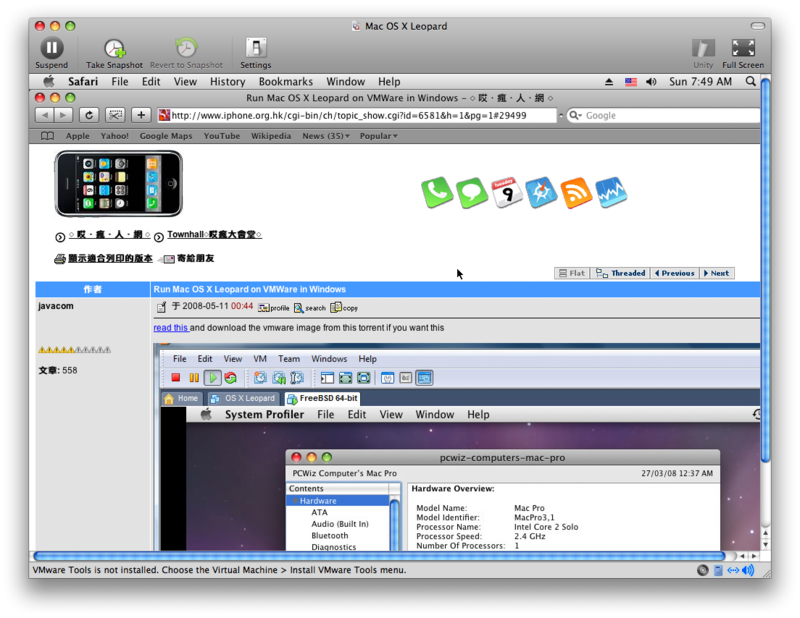
Task: Open the Help menu in Safari
Action: pyautogui.click(x=389, y=82)
